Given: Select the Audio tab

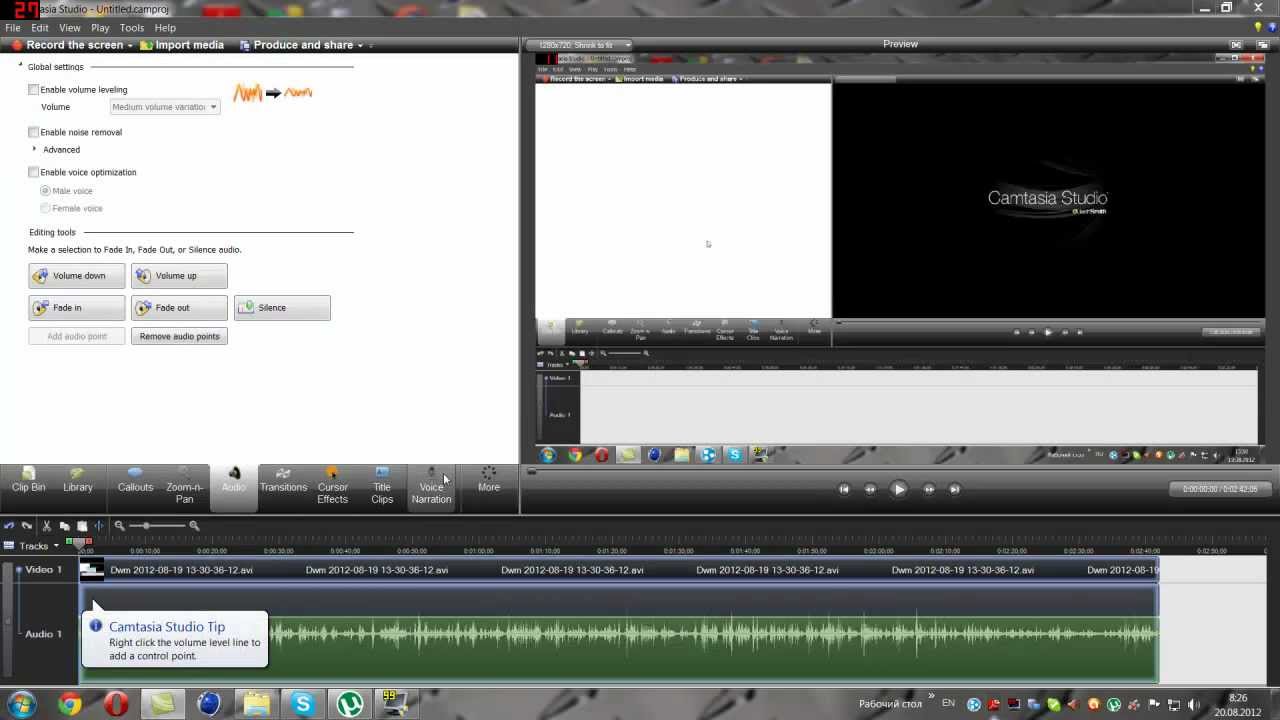Looking at the screenshot, I should click(234, 487).
